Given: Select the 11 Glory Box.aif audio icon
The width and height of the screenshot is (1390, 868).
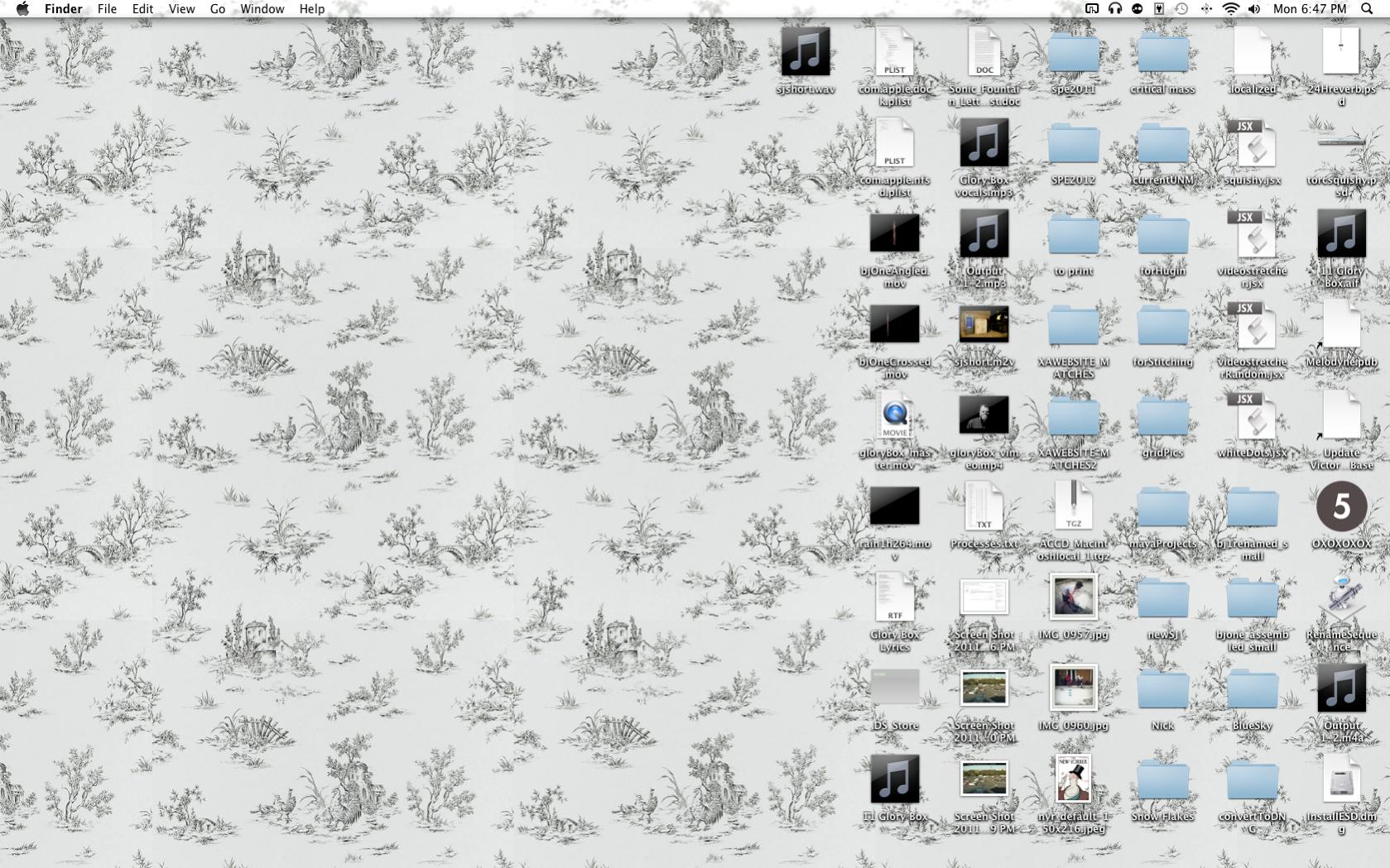Looking at the screenshot, I should pos(1341,233).
